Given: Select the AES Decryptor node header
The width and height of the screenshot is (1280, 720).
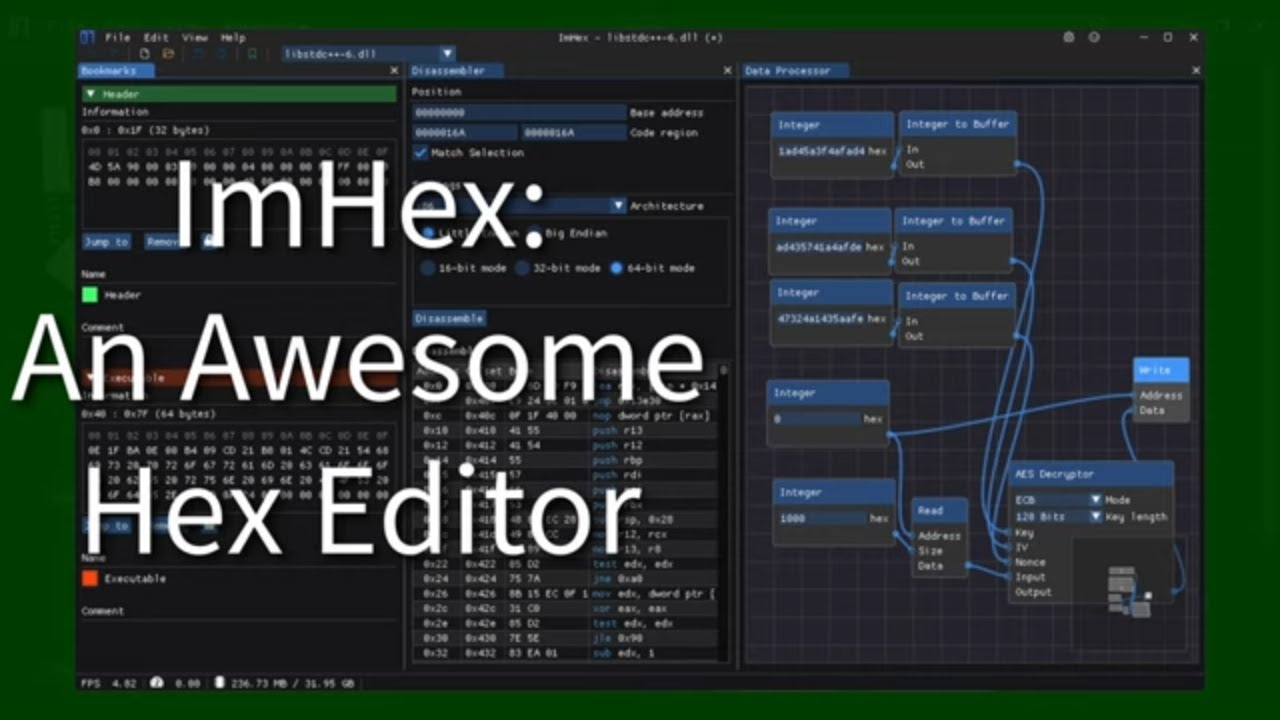Looking at the screenshot, I should pos(1091,474).
